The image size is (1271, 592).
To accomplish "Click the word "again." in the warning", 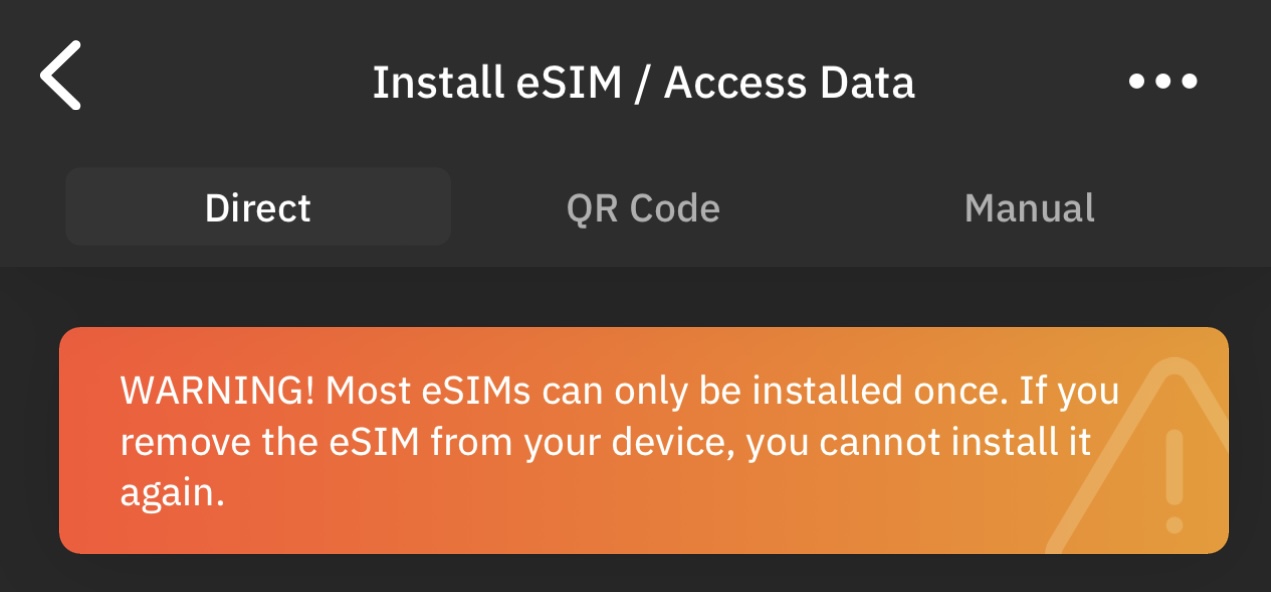I will pos(172,493).
